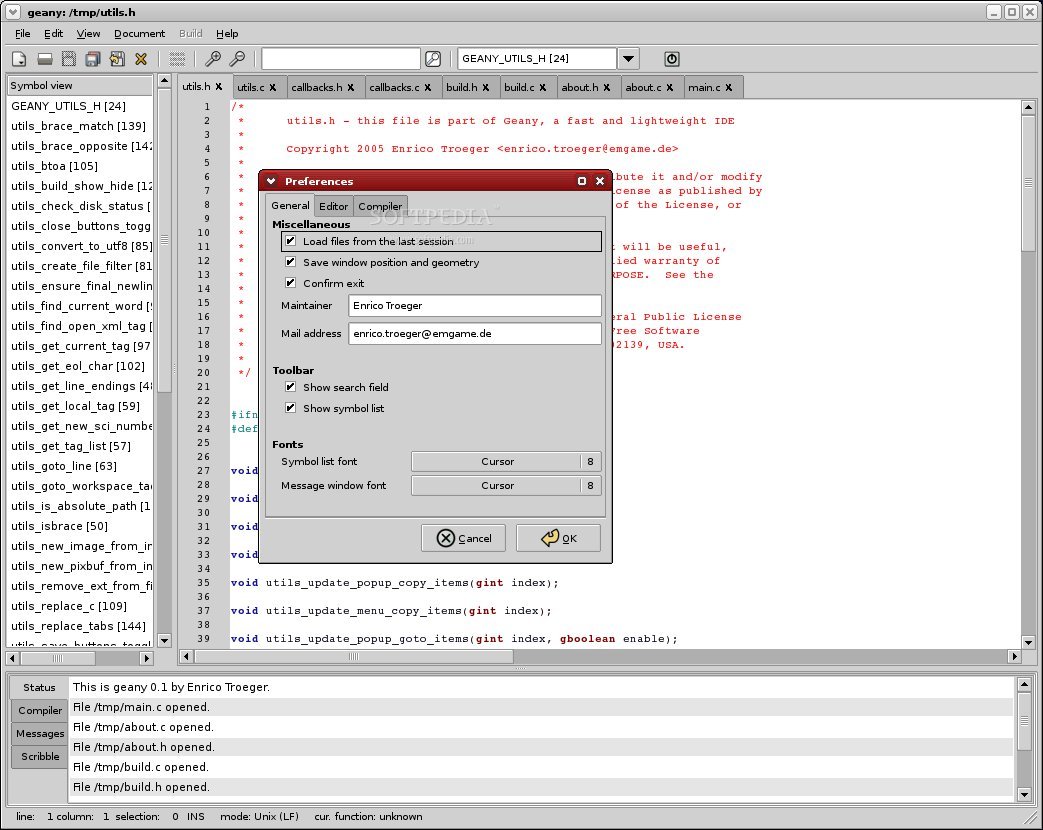The image size is (1043, 830).
Task: Open the Document menu
Action: pyautogui.click(x=140, y=33)
